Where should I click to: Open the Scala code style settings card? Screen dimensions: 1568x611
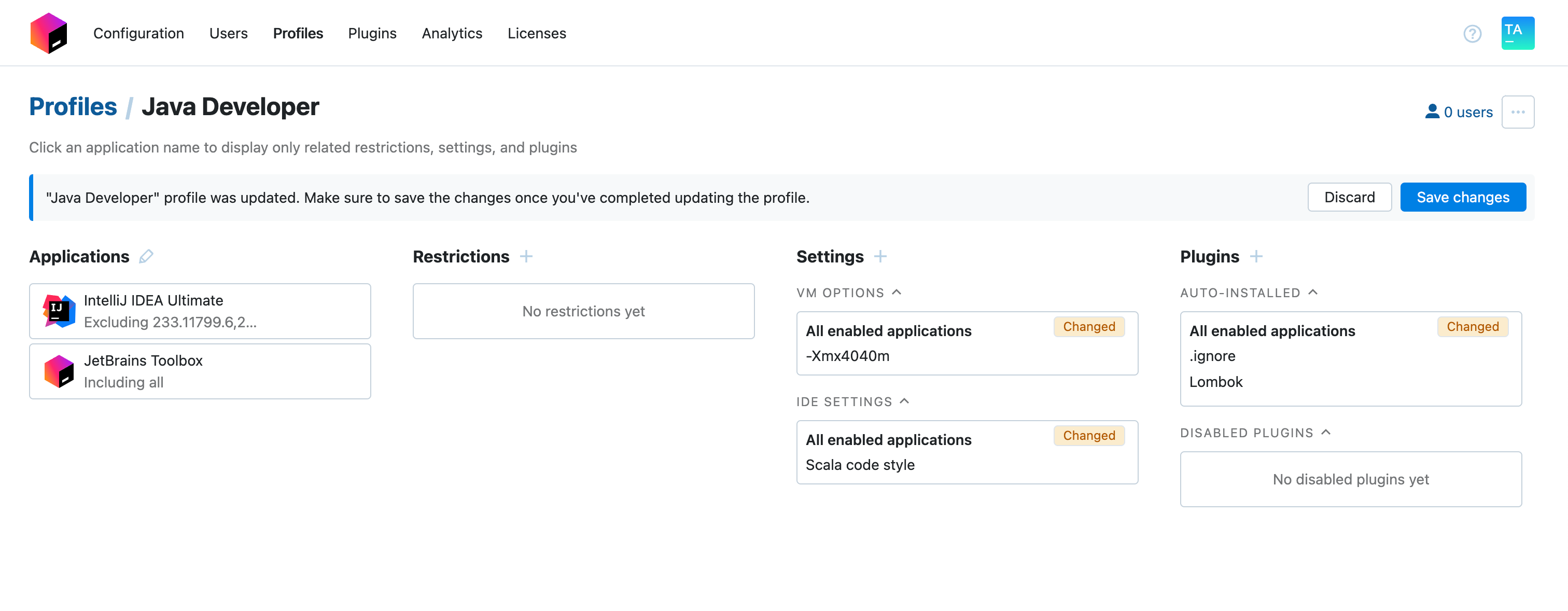coord(967,453)
